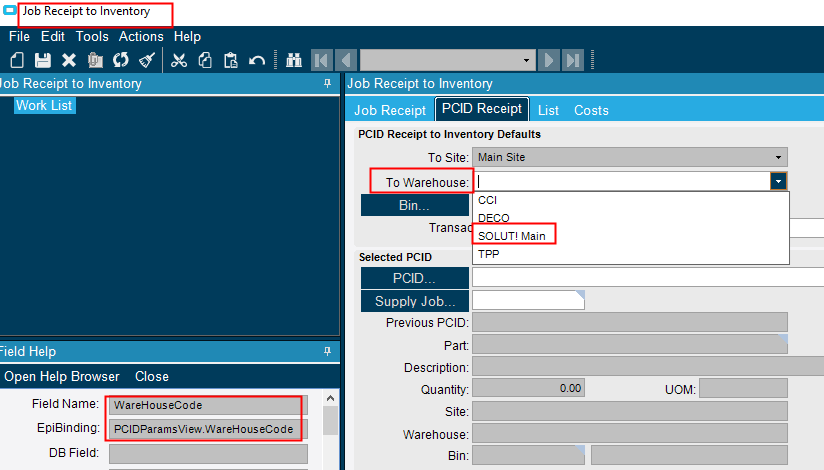This screenshot has width=824, height=470.
Task: Select Work List in the tree
Action: click(x=44, y=105)
